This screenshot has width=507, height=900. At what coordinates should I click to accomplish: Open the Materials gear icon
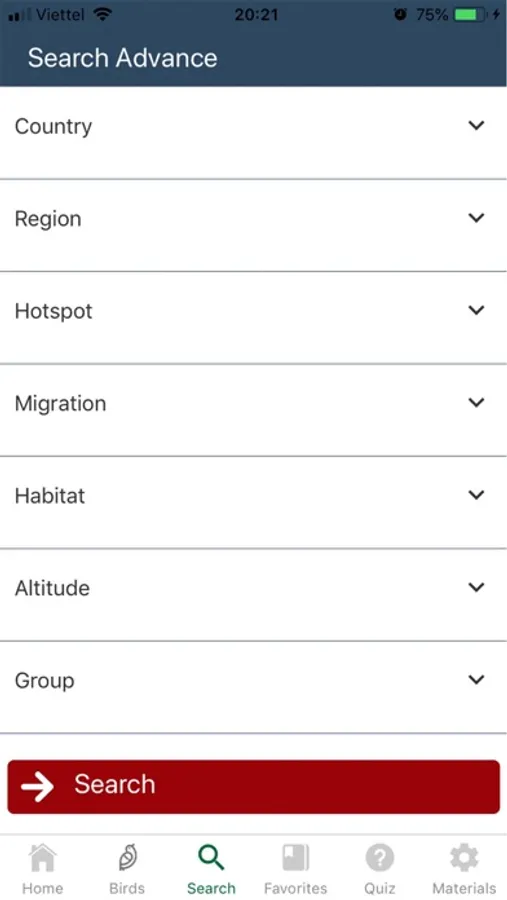(x=464, y=858)
